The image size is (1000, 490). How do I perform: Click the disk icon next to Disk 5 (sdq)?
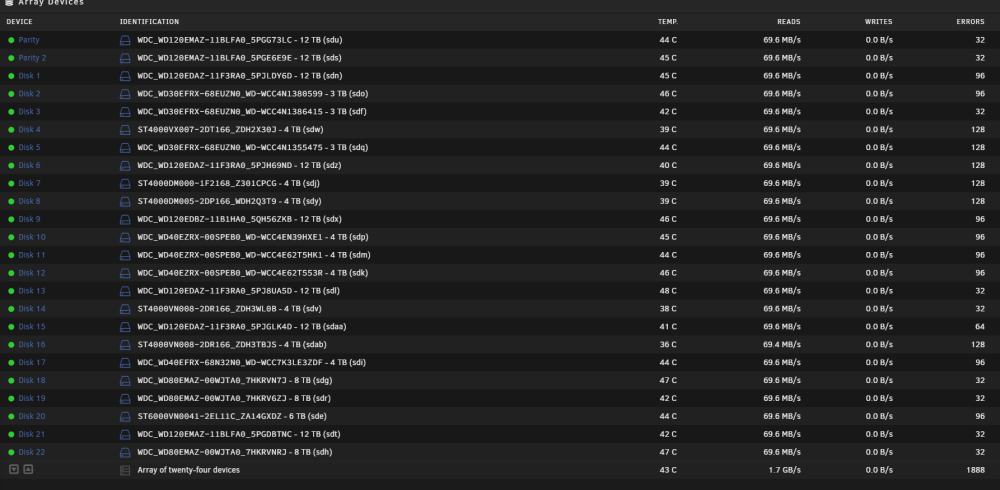(x=125, y=147)
